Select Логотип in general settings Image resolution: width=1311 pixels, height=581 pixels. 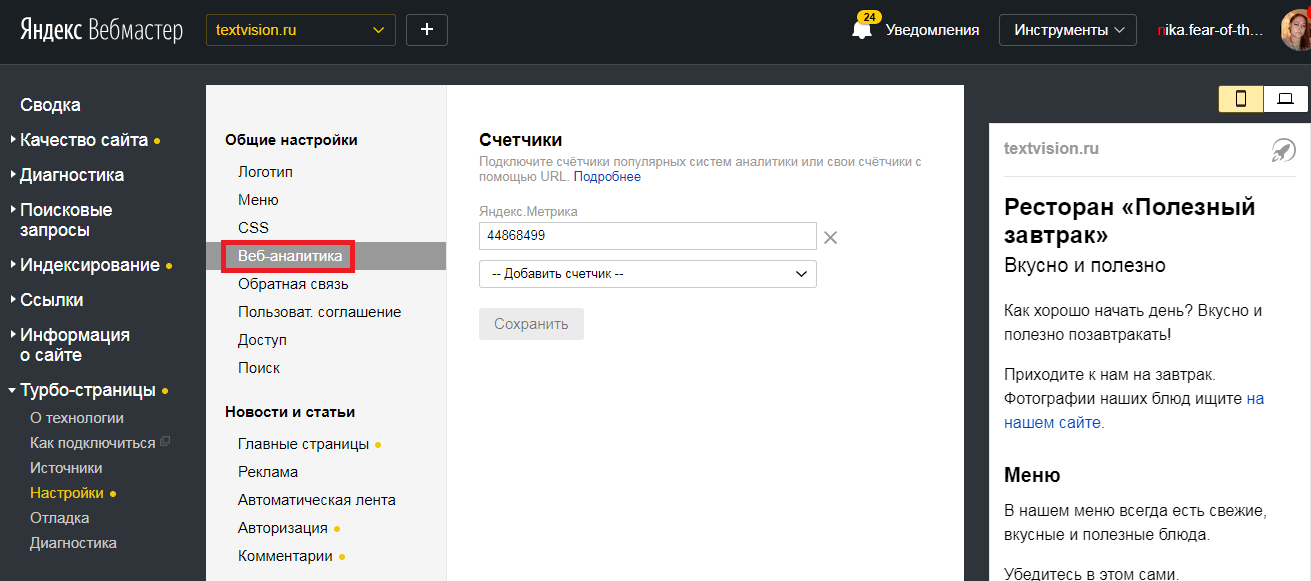(x=265, y=172)
